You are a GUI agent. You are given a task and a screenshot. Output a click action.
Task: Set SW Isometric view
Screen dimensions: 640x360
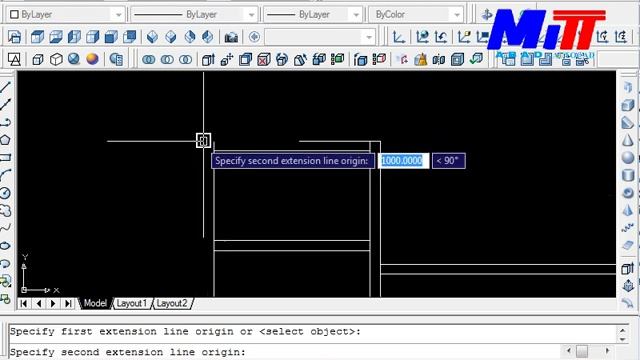coord(152,37)
